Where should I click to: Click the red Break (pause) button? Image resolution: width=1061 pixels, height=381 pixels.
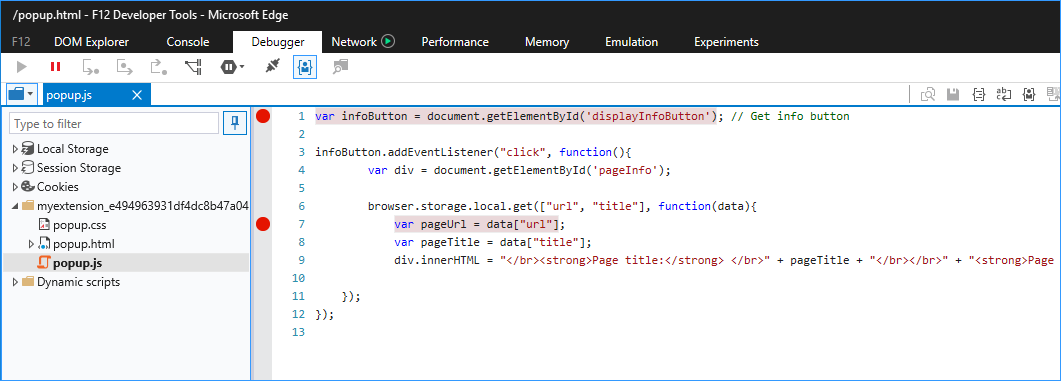point(55,66)
